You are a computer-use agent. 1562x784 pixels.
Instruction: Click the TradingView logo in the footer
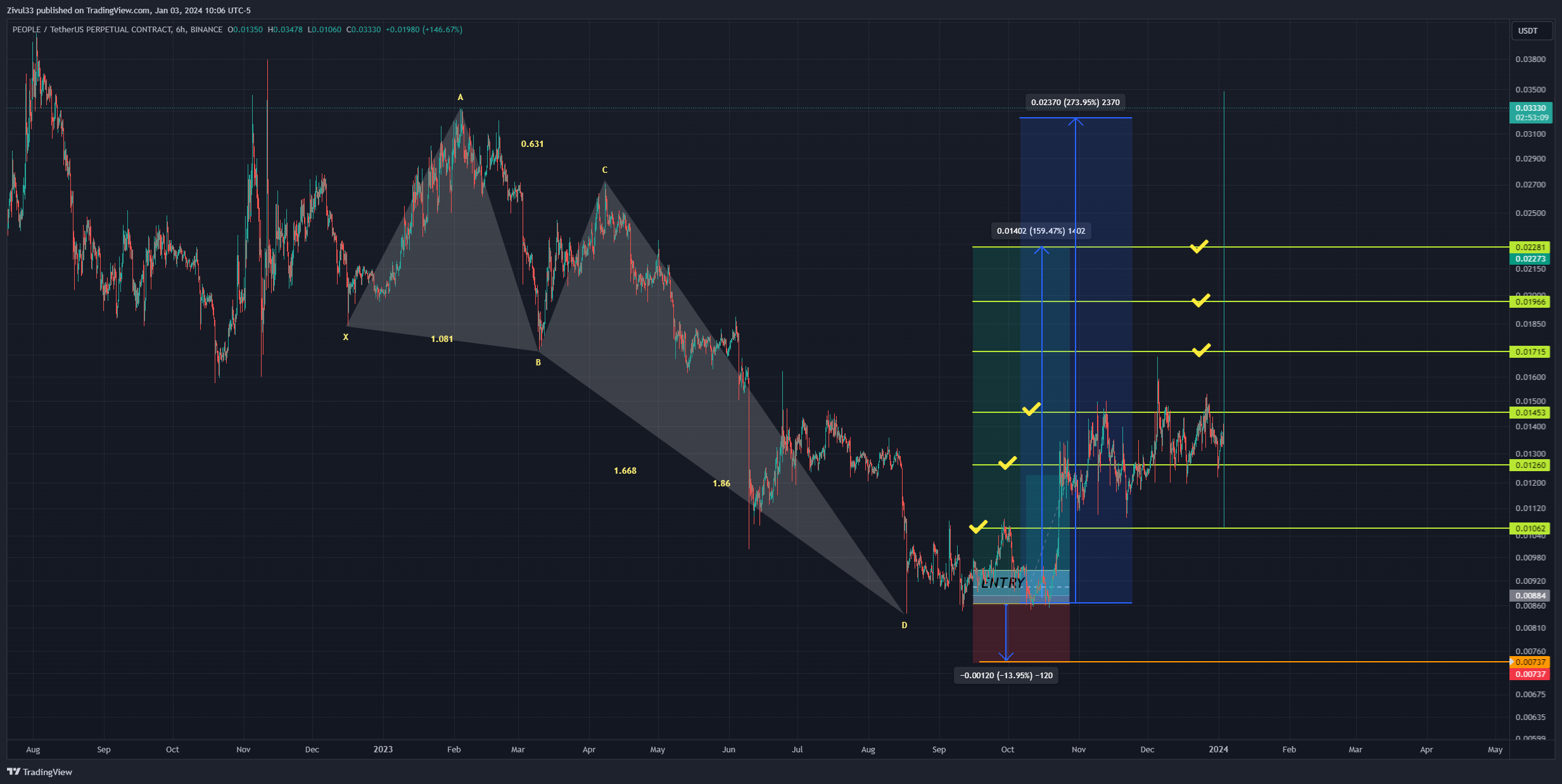39,771
